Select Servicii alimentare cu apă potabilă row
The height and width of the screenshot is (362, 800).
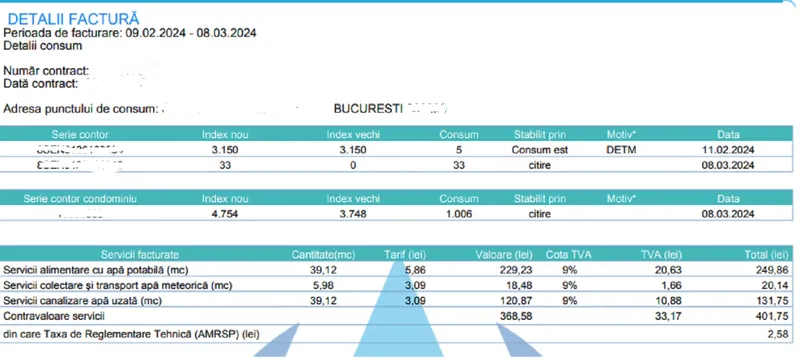[x=400, y=270]
